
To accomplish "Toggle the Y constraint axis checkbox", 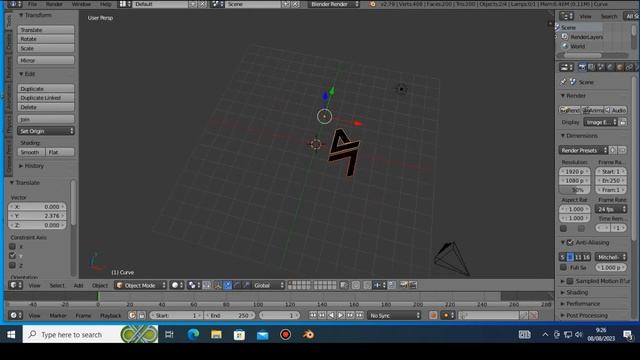I will click(x=12, y=256).
